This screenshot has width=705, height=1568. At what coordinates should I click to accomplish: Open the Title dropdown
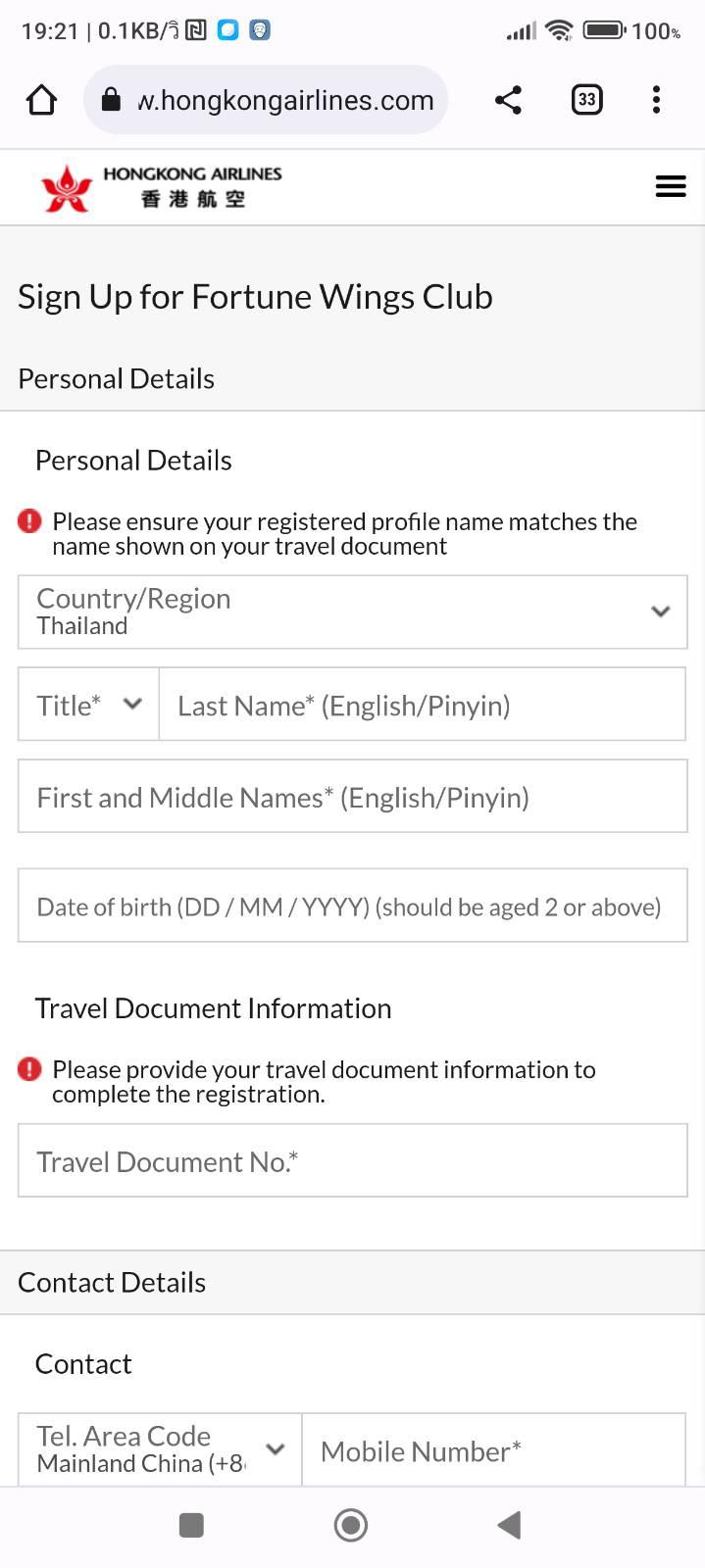coord(88,705)
